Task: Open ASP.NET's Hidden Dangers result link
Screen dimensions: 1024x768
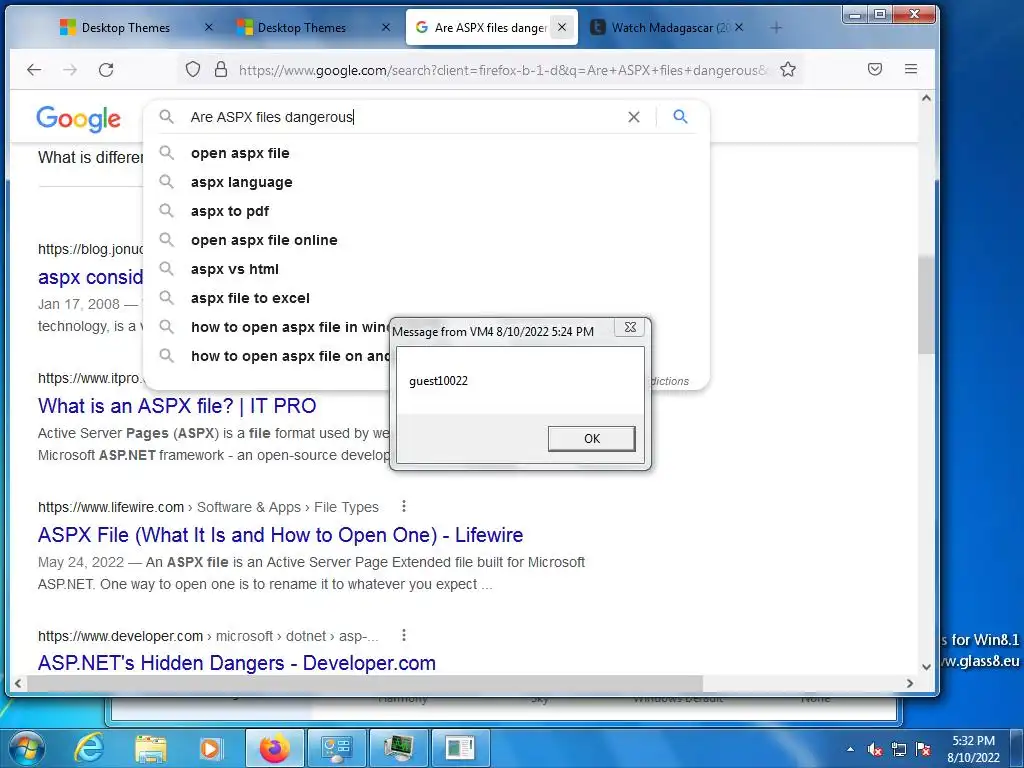Action: point(236,663)
